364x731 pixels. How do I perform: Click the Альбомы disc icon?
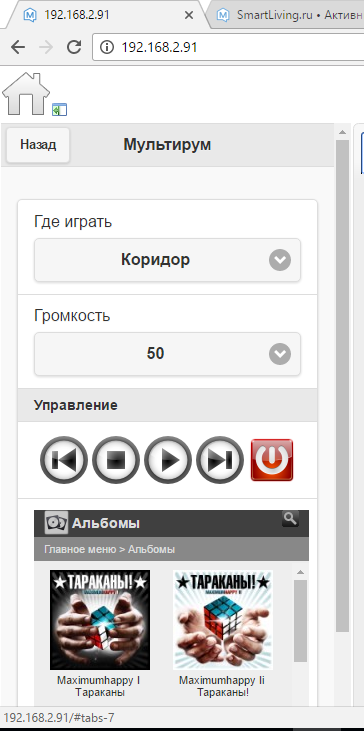[x=56, y=523]
